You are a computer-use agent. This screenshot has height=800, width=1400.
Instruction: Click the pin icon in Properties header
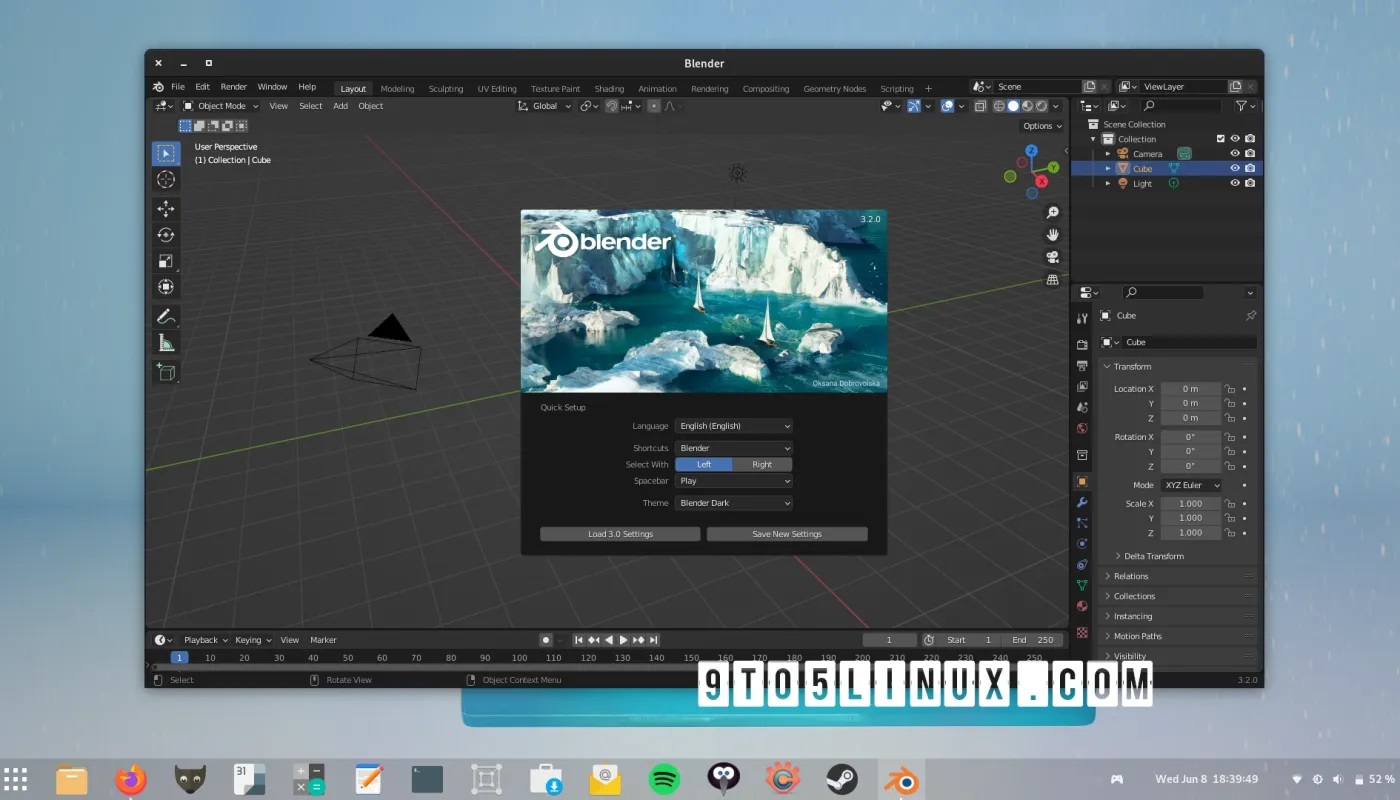(x=1250, y=315)
